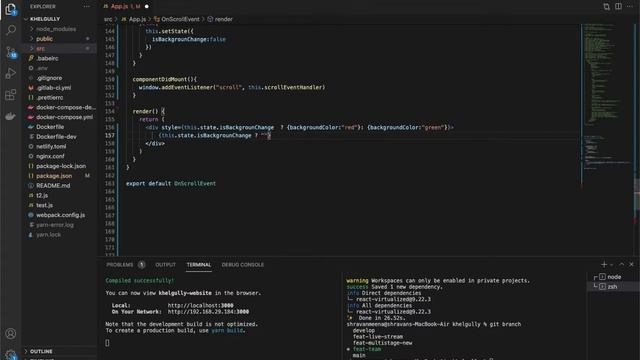The image size is (640, 360).
Task: Open the yarn.lock file
Action: (x=48, y=235)
